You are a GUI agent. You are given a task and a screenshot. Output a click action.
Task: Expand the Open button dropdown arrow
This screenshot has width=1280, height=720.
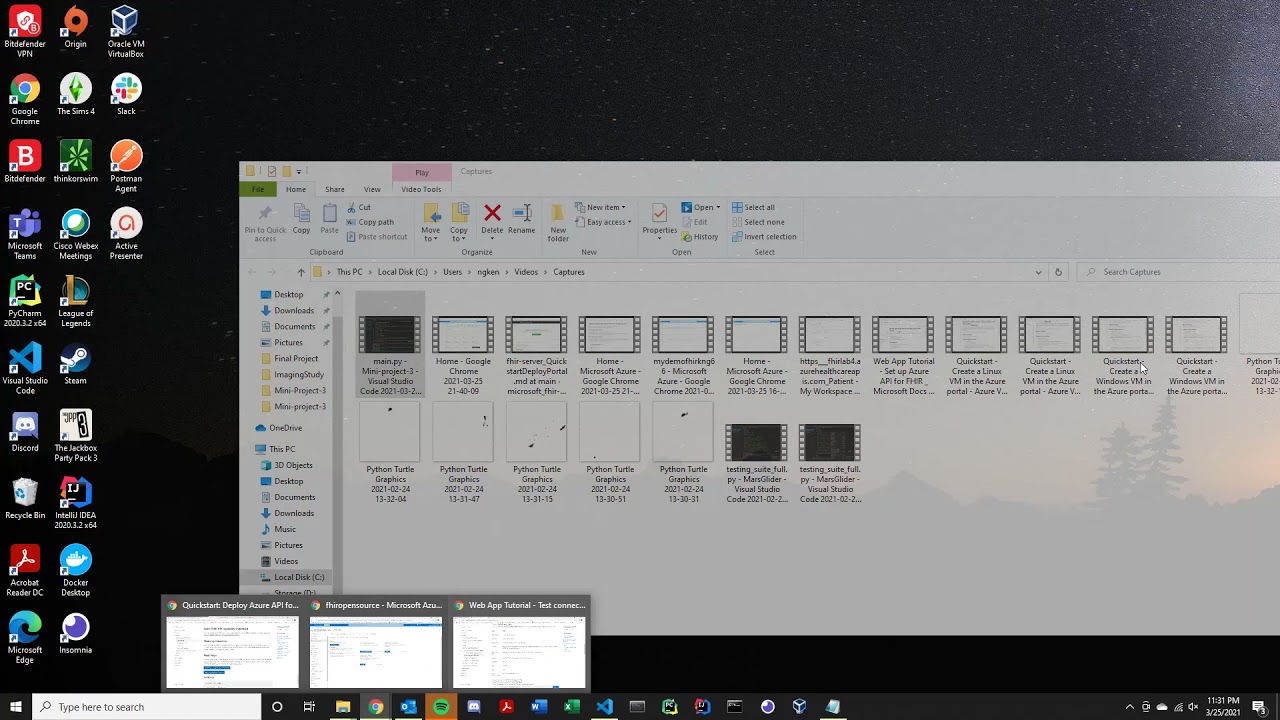point(718,207)
